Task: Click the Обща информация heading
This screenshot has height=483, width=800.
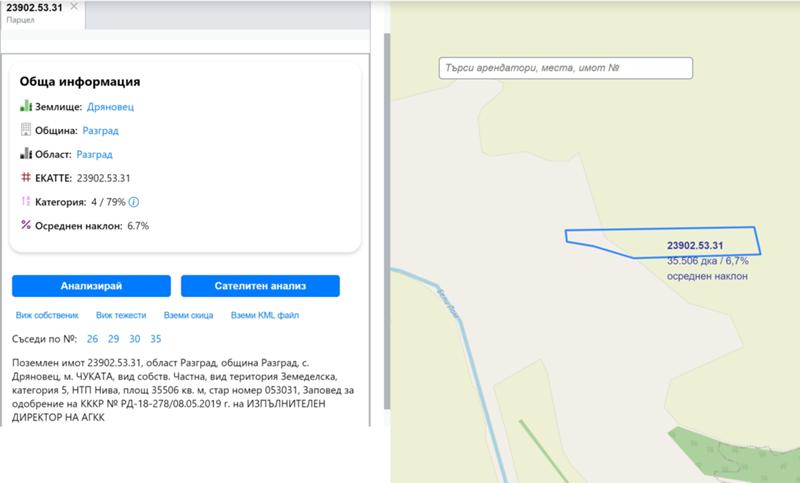Action: tap(80, 82)
